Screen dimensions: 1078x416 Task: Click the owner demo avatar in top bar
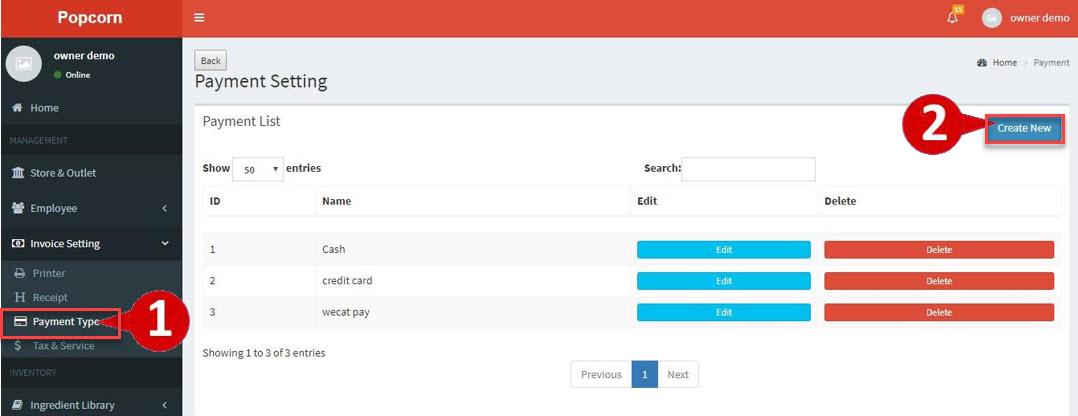click(x=991, y=18)
